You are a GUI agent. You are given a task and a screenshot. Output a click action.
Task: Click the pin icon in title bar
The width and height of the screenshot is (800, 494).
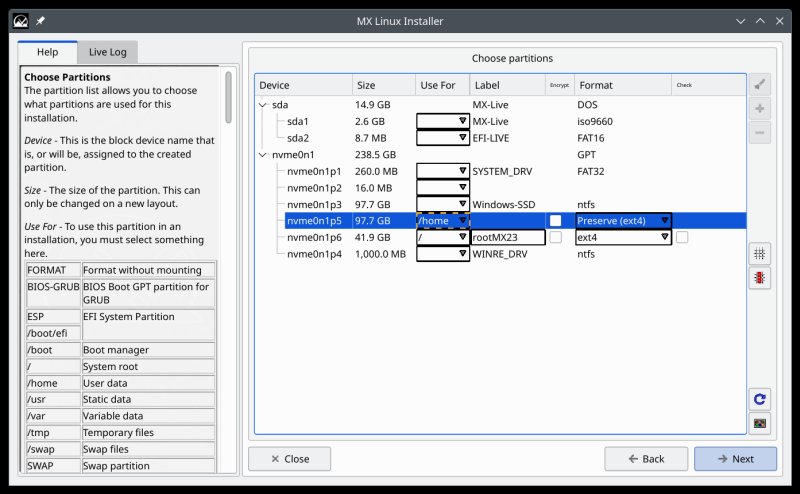(40, 20)
